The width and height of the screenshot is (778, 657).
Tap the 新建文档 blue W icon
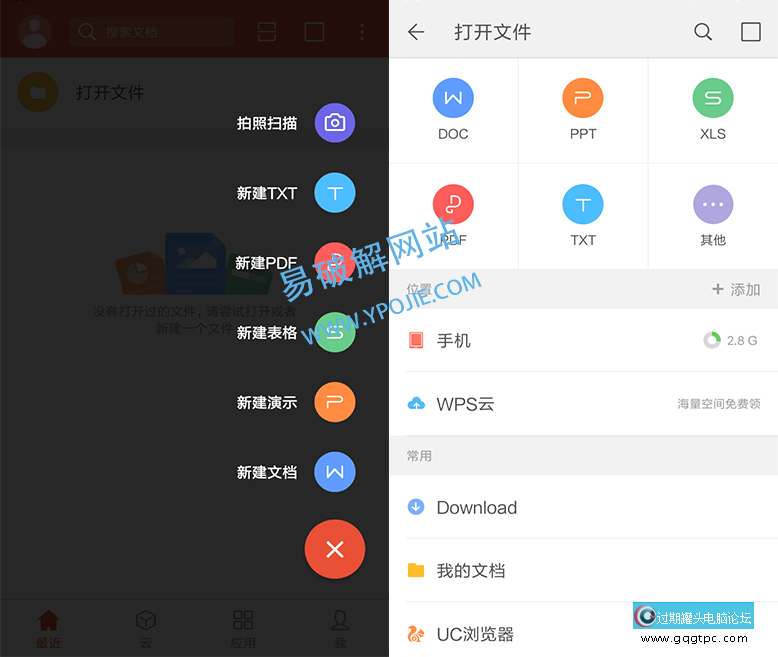point(335,472)
